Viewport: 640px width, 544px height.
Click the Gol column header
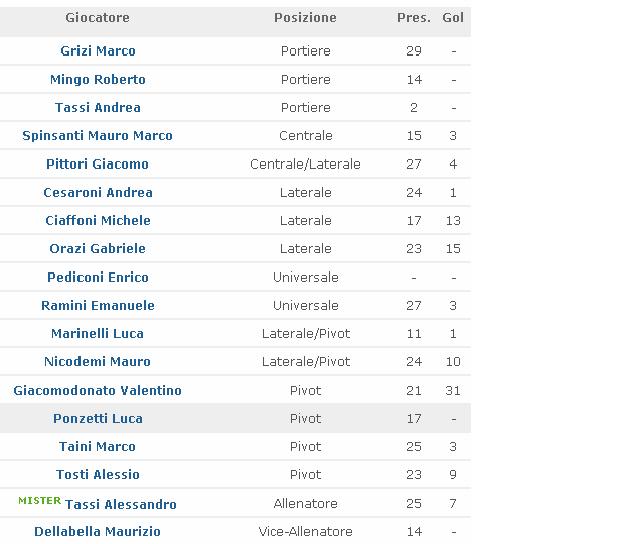(x=453, y=18)
